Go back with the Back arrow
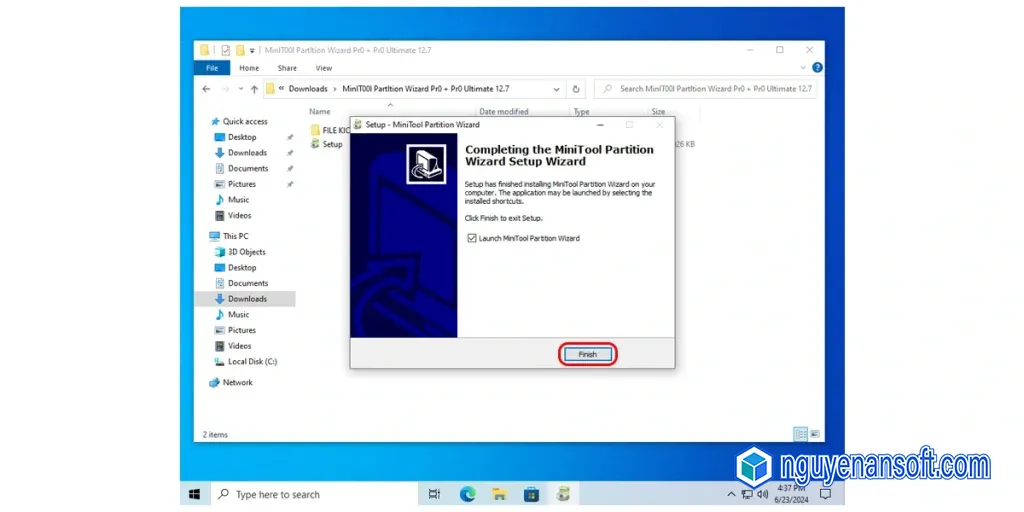 (x=206, y=89)
